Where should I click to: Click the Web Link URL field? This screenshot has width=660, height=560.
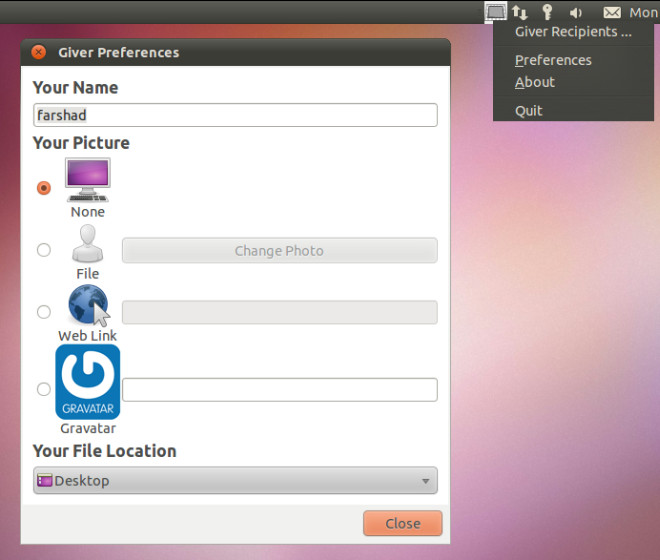click(279, 312)
